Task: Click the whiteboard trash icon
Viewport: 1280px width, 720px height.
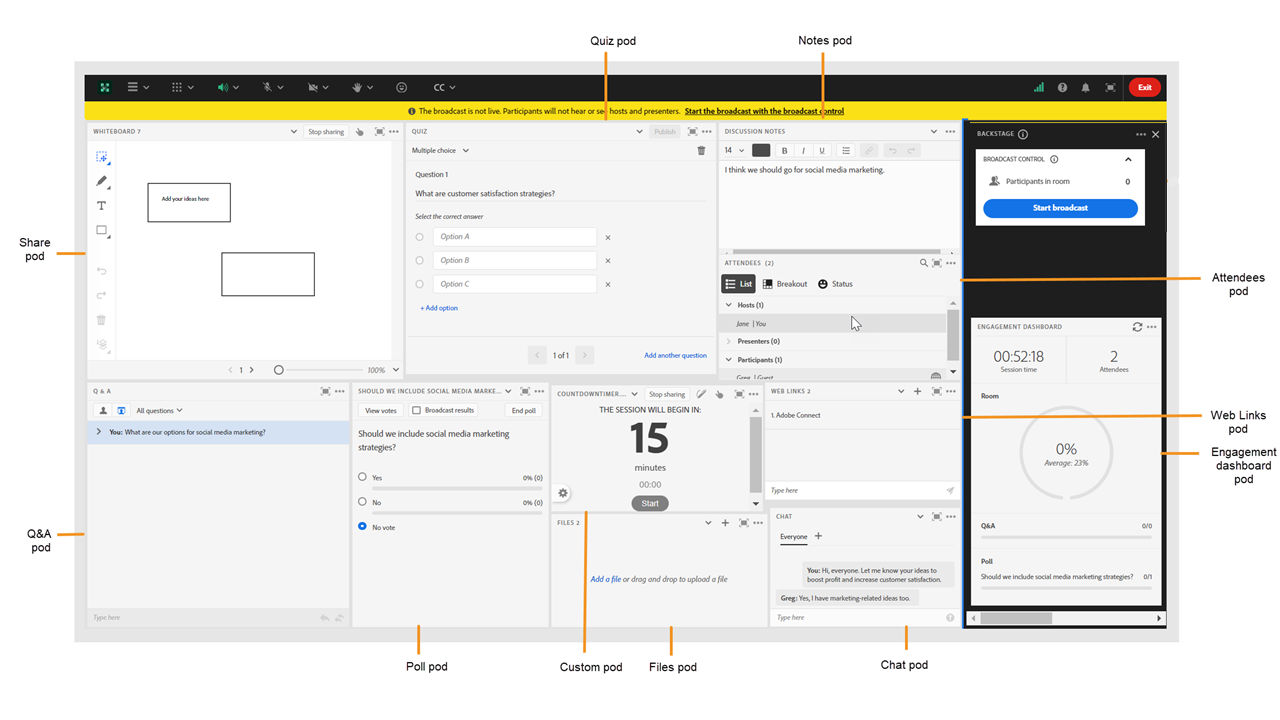Action: click(101, 320)
